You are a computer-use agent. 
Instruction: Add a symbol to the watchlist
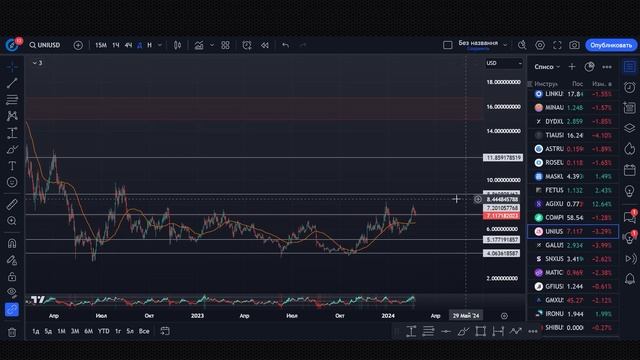pos(572,67)
